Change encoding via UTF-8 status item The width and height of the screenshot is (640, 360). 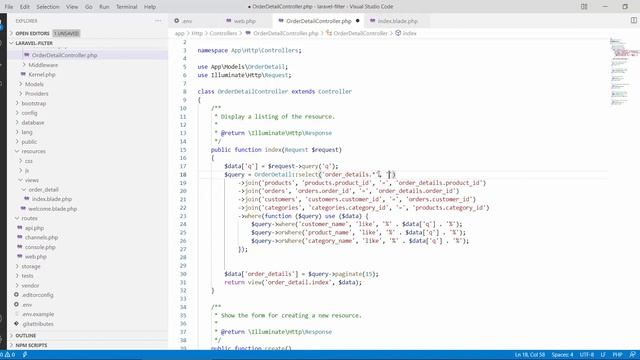click(587, 355)
